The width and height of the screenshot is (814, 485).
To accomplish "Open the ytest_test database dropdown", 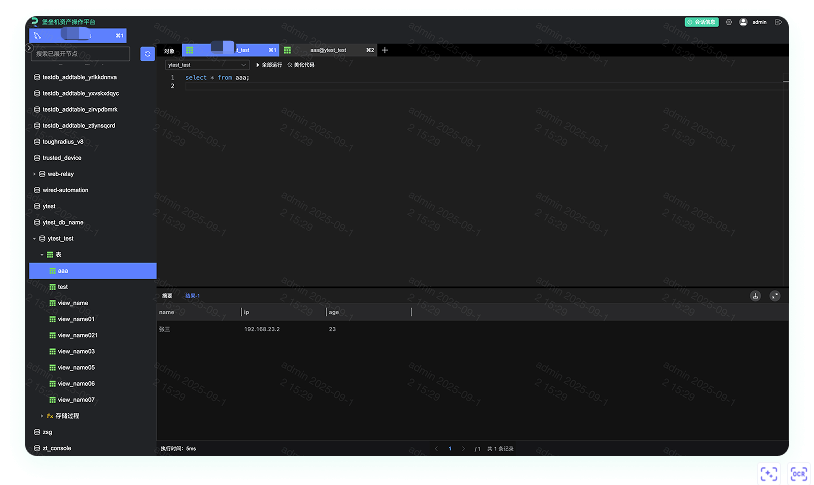I will pyautogui.click(x=207, y=65).
